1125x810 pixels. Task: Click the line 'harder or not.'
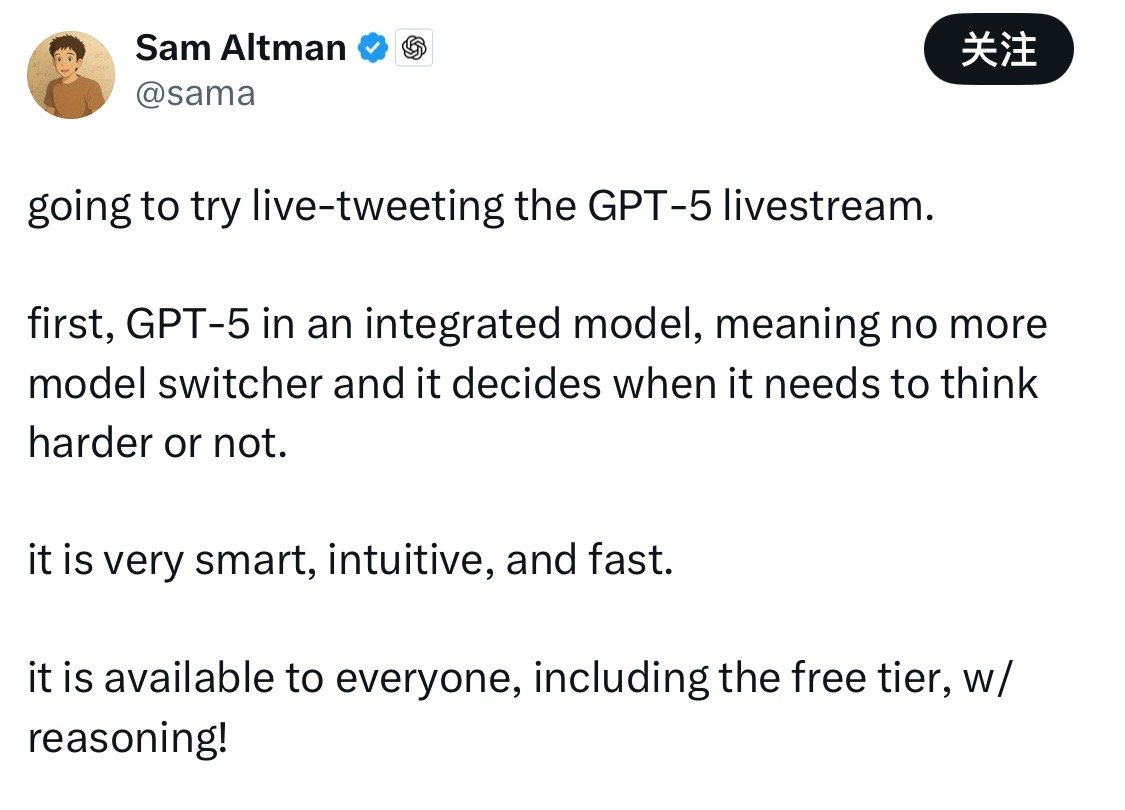click(x=157, y=443)
